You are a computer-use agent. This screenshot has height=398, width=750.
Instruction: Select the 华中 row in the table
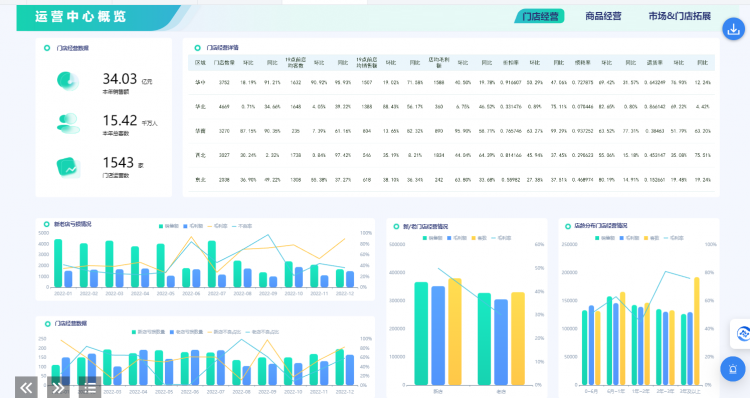pyautogui.click(x=451, y=82)
